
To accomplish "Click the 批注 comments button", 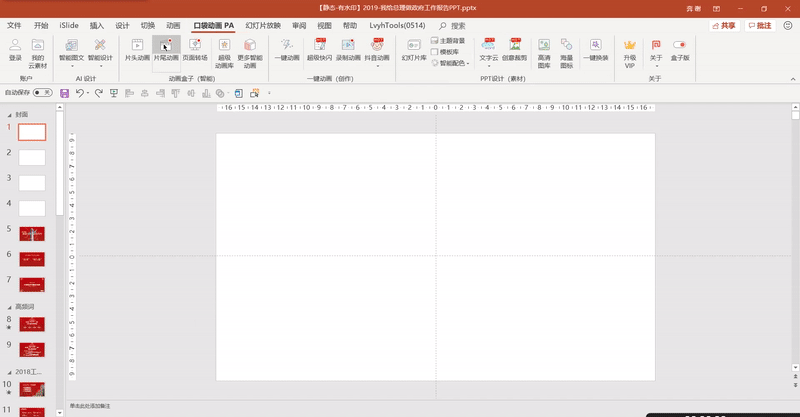I will (761, 25).
